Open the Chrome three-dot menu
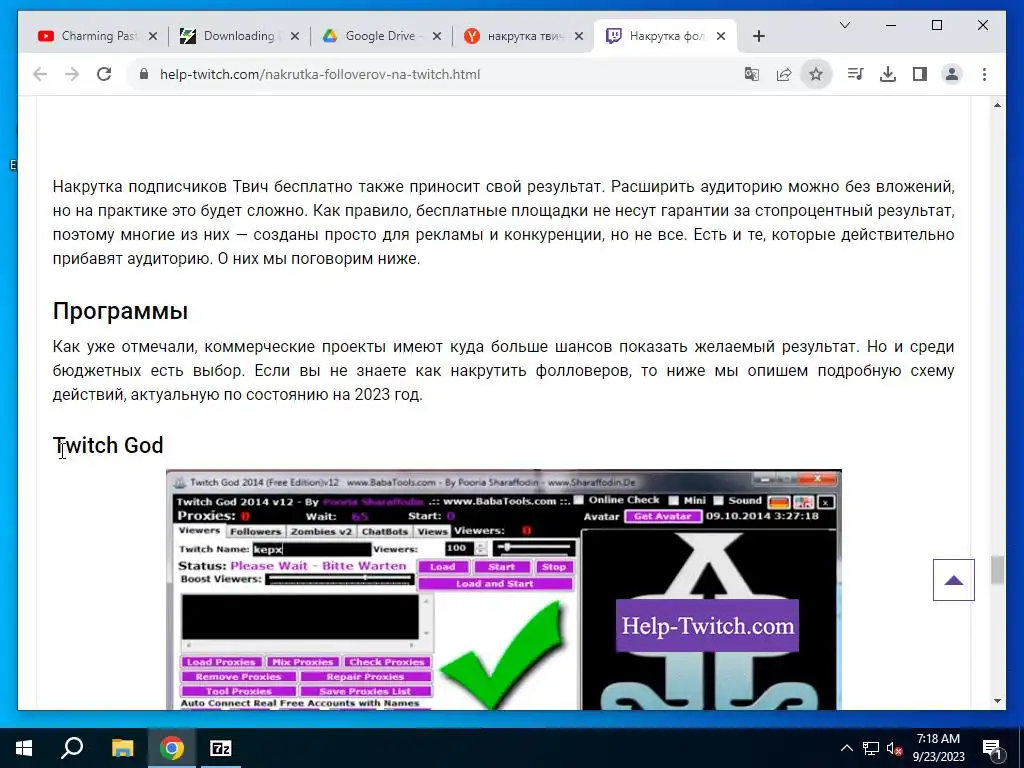This screenshot has width=1024, height=768. (x=984, y=74)
